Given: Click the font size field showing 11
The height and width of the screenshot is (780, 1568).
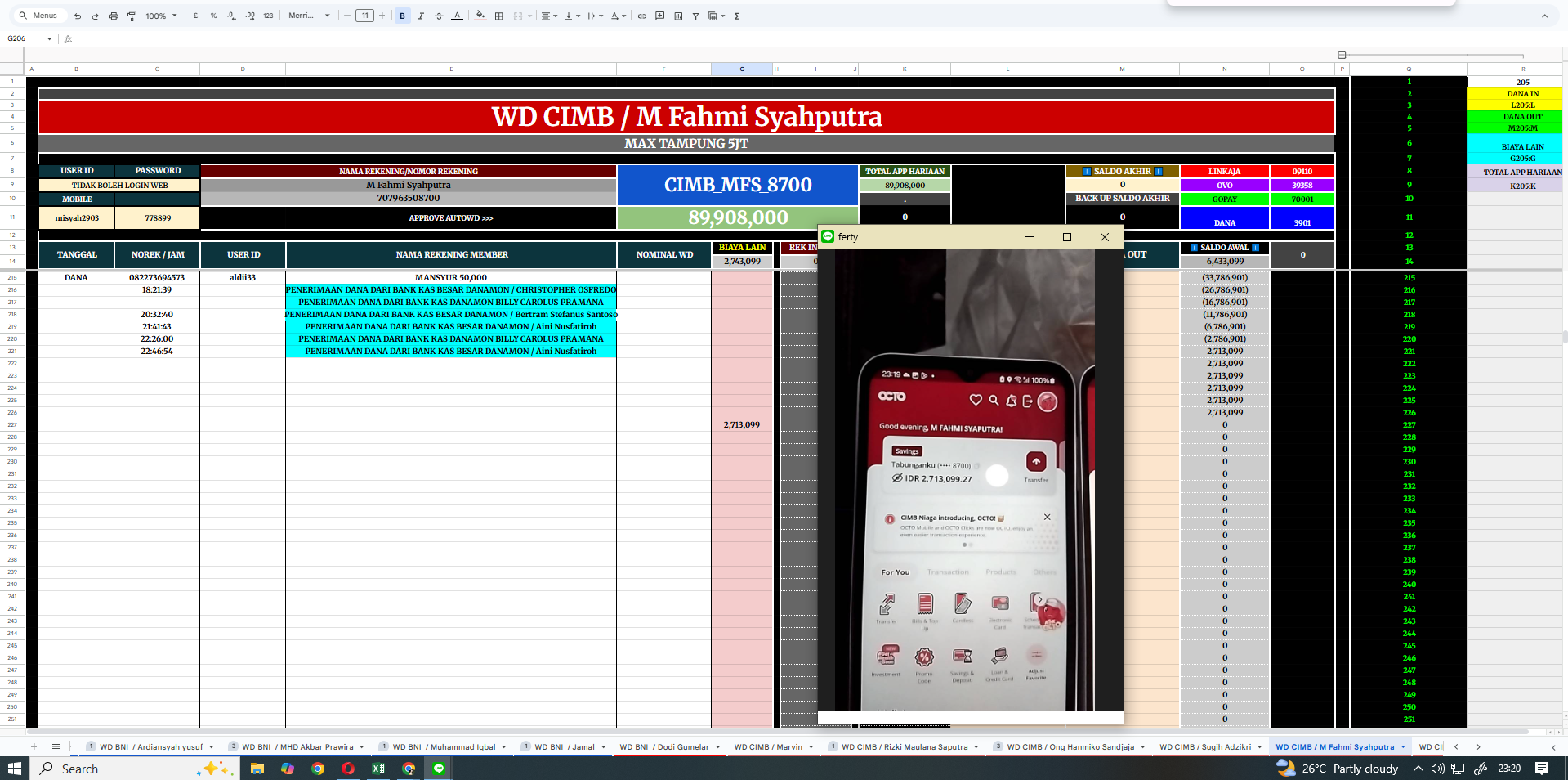Looking at the screenshot, I should click(364, 16).
